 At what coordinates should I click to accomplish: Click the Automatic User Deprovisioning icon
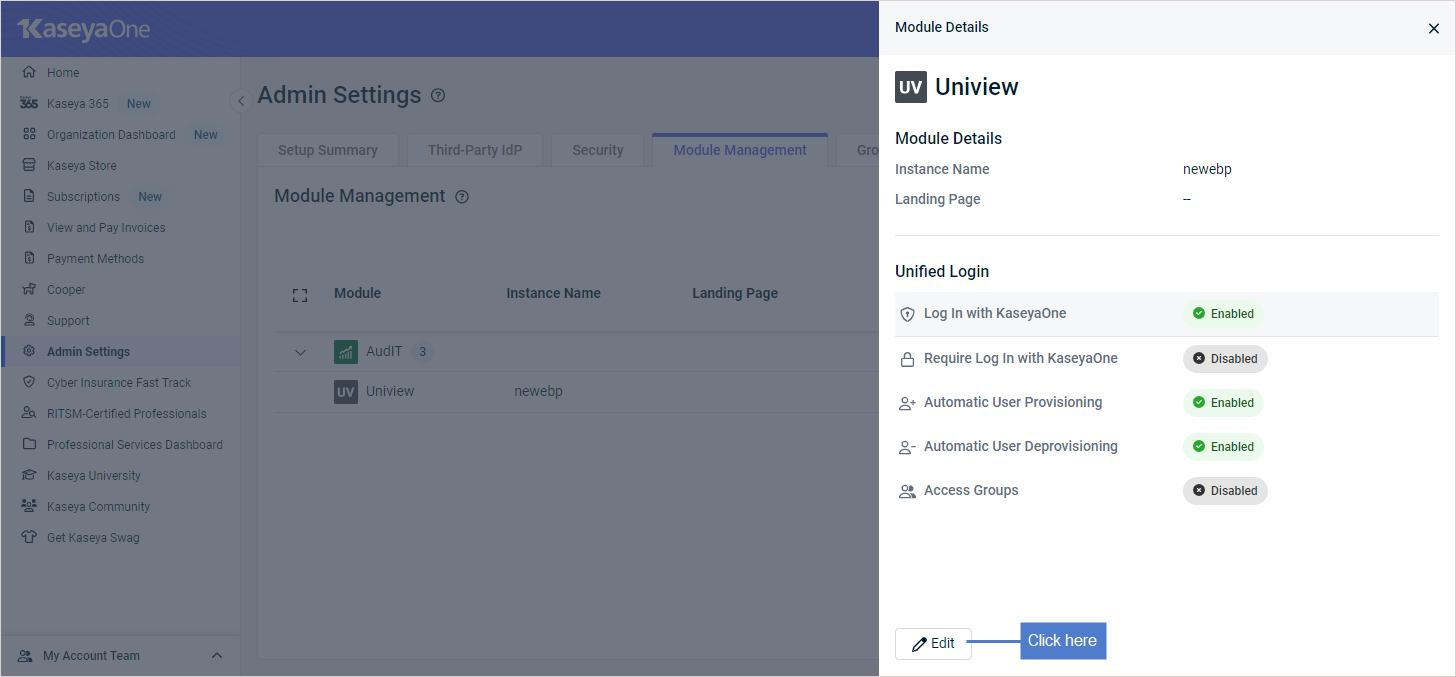coord(908,447)
